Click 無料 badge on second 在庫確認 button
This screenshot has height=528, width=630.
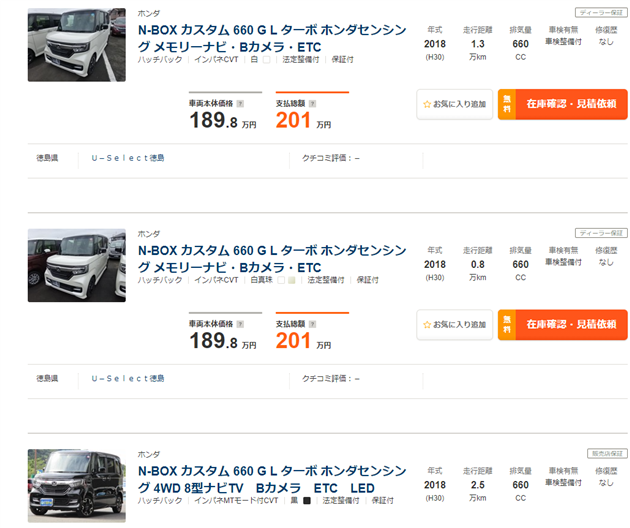pyautogui.click(x=507, y=324)
